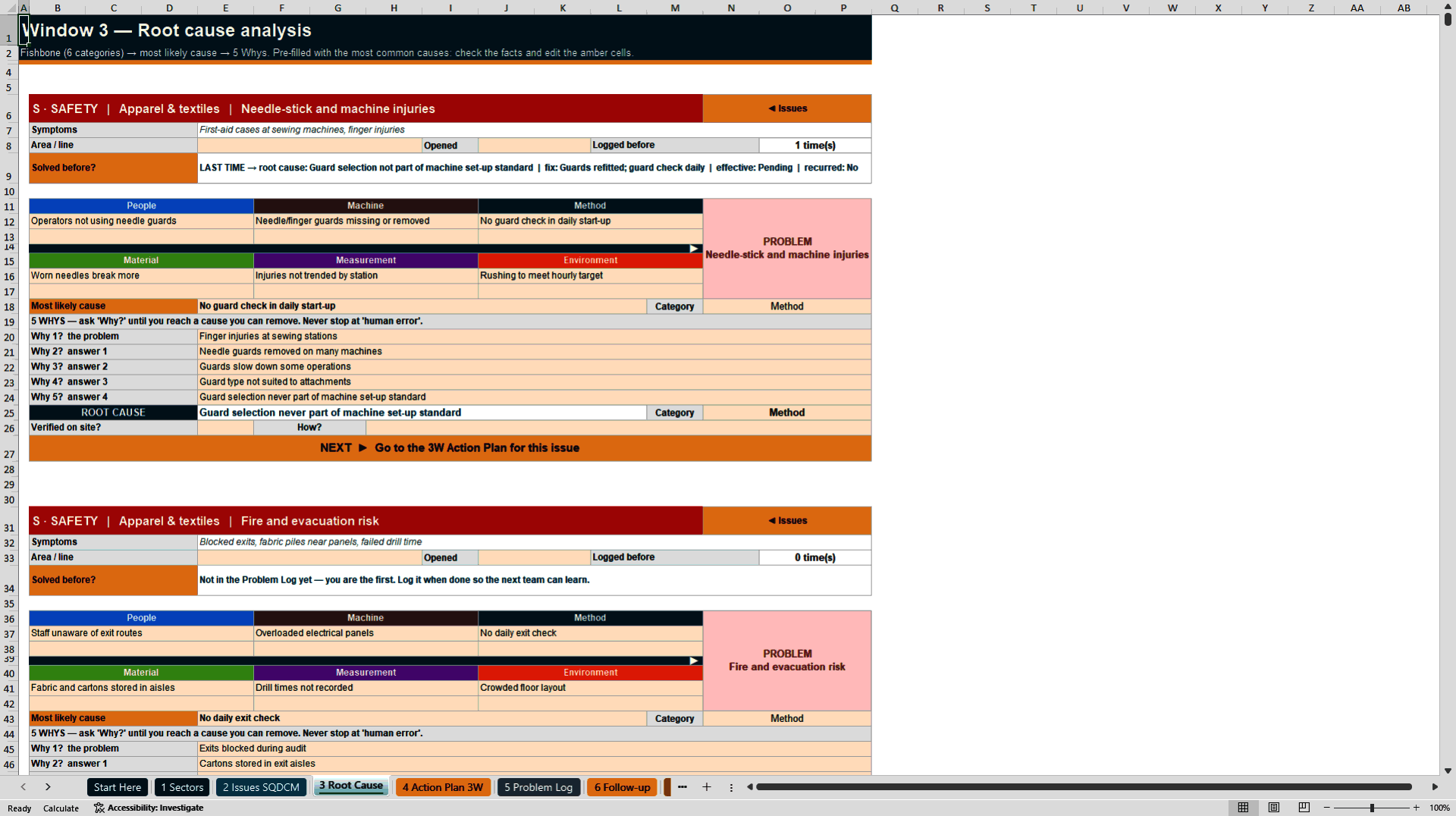Select cell 'Rushing to meet hourly target'

pos(590,276)
